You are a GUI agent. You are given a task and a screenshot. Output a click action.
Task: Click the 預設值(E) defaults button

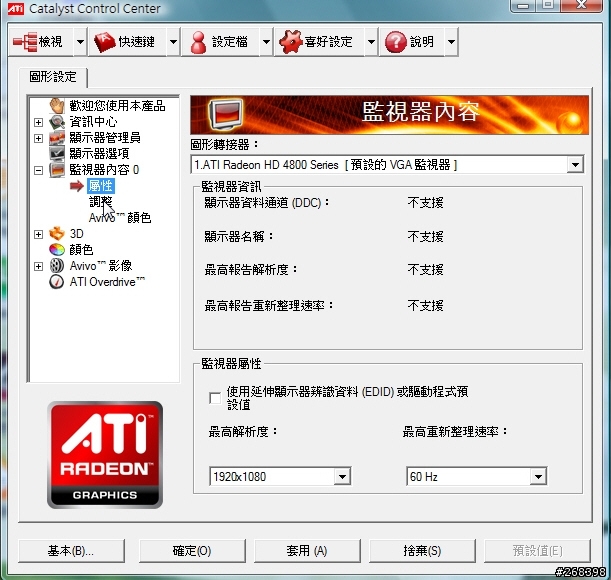537,551
